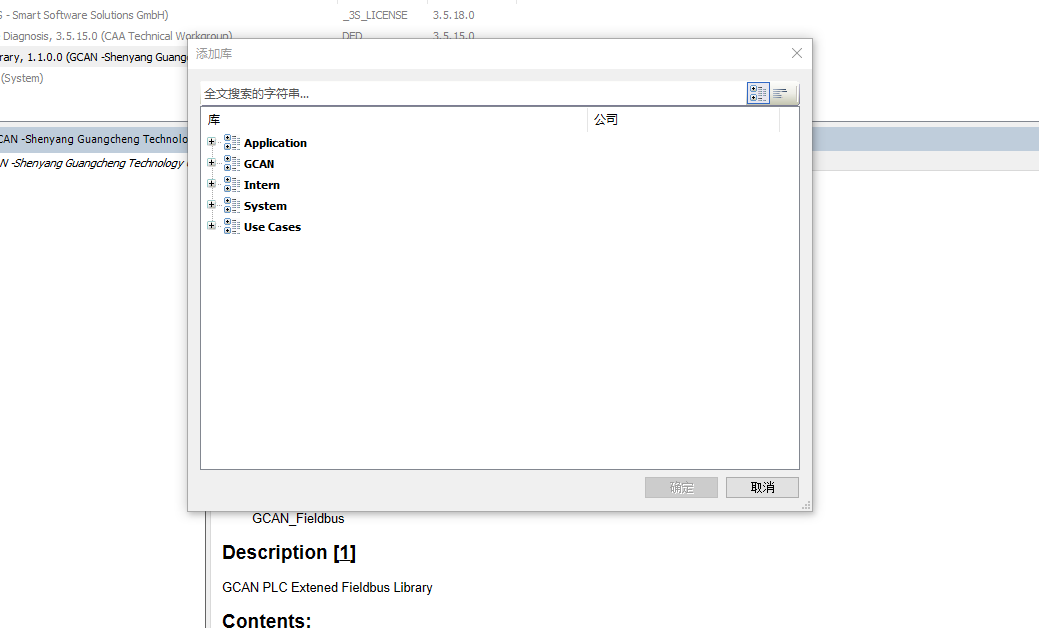The height and width of the screenshot is (628, 1039).
Task: Select the Use Cases label in the tree
Action: [272, 227]
